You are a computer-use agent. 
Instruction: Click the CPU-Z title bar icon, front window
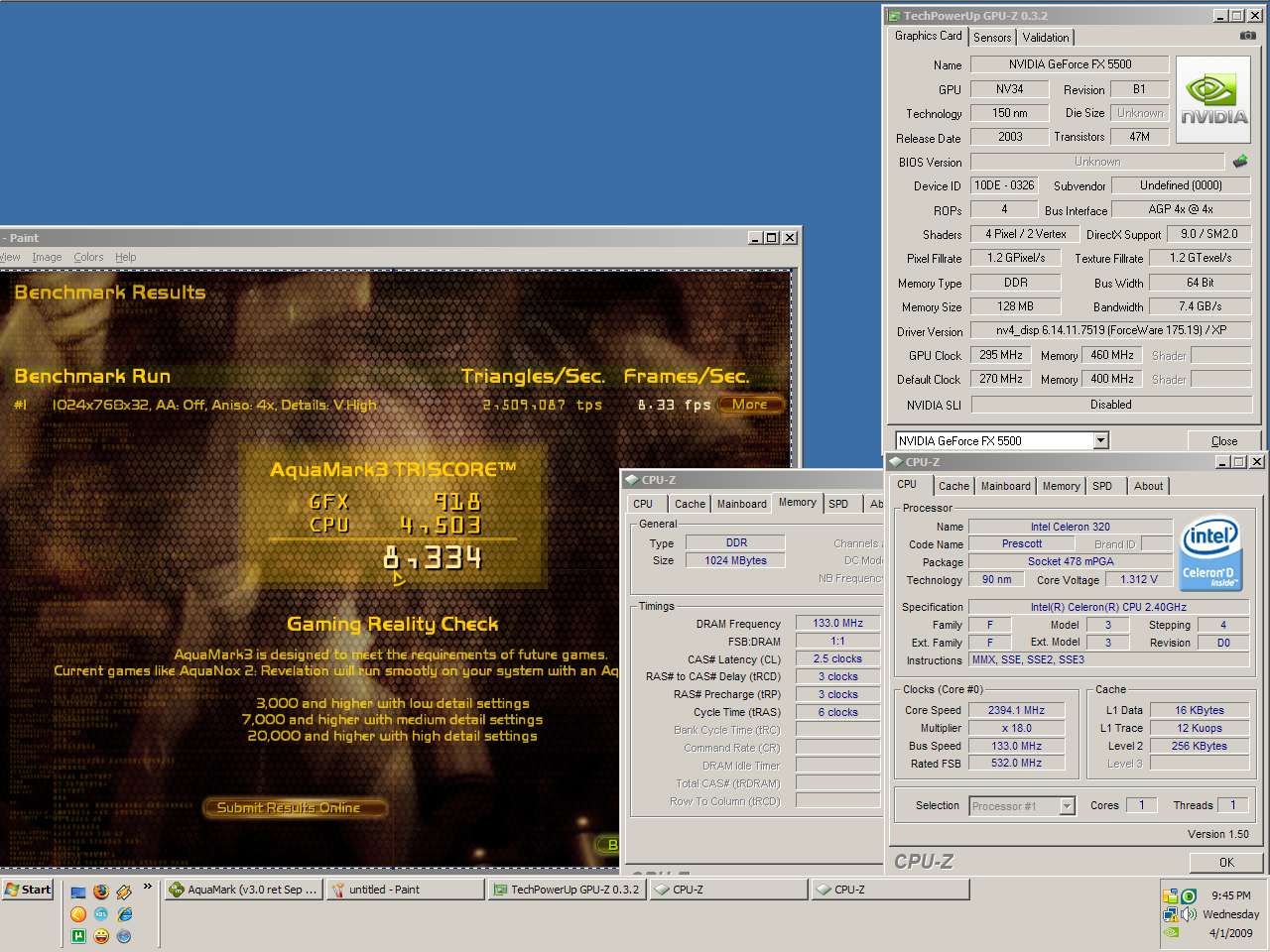[895, 462]
